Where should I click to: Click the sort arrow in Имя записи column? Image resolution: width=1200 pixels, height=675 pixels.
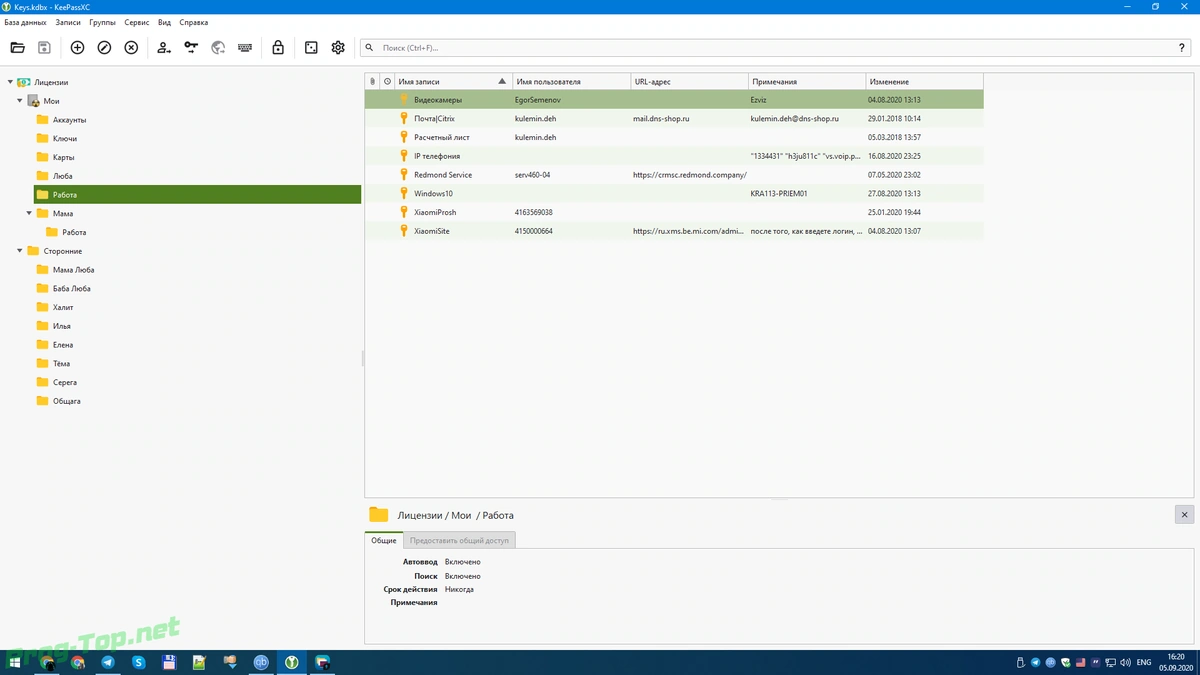coord(502,81)
